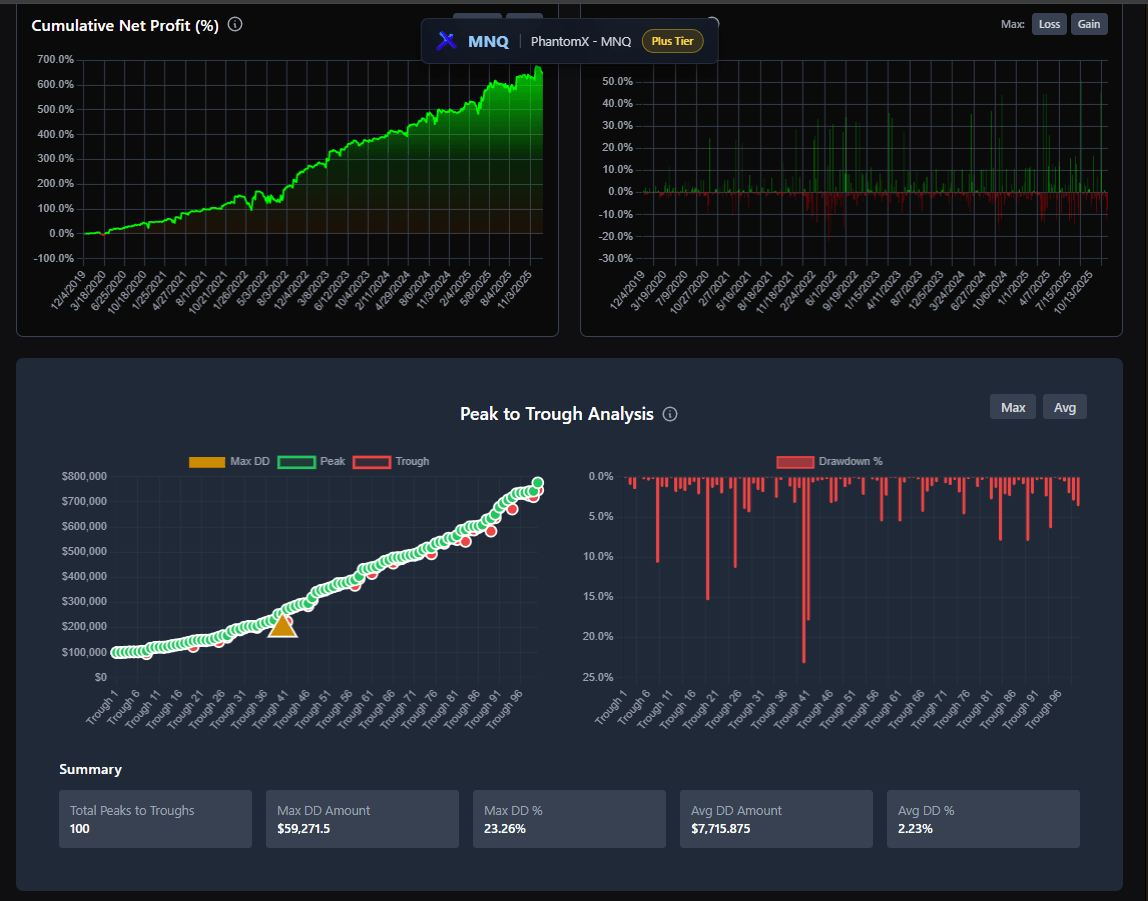Select the Gain button next to Max:
The width and height of the screenshot is (1148, 901).
1089,24
